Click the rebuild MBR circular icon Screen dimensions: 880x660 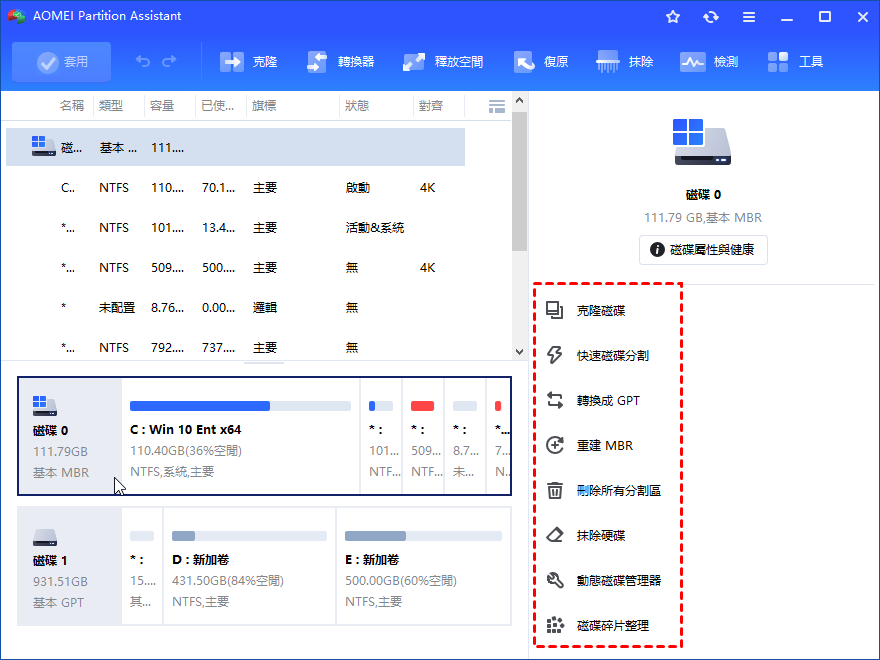tap(554, 445)
